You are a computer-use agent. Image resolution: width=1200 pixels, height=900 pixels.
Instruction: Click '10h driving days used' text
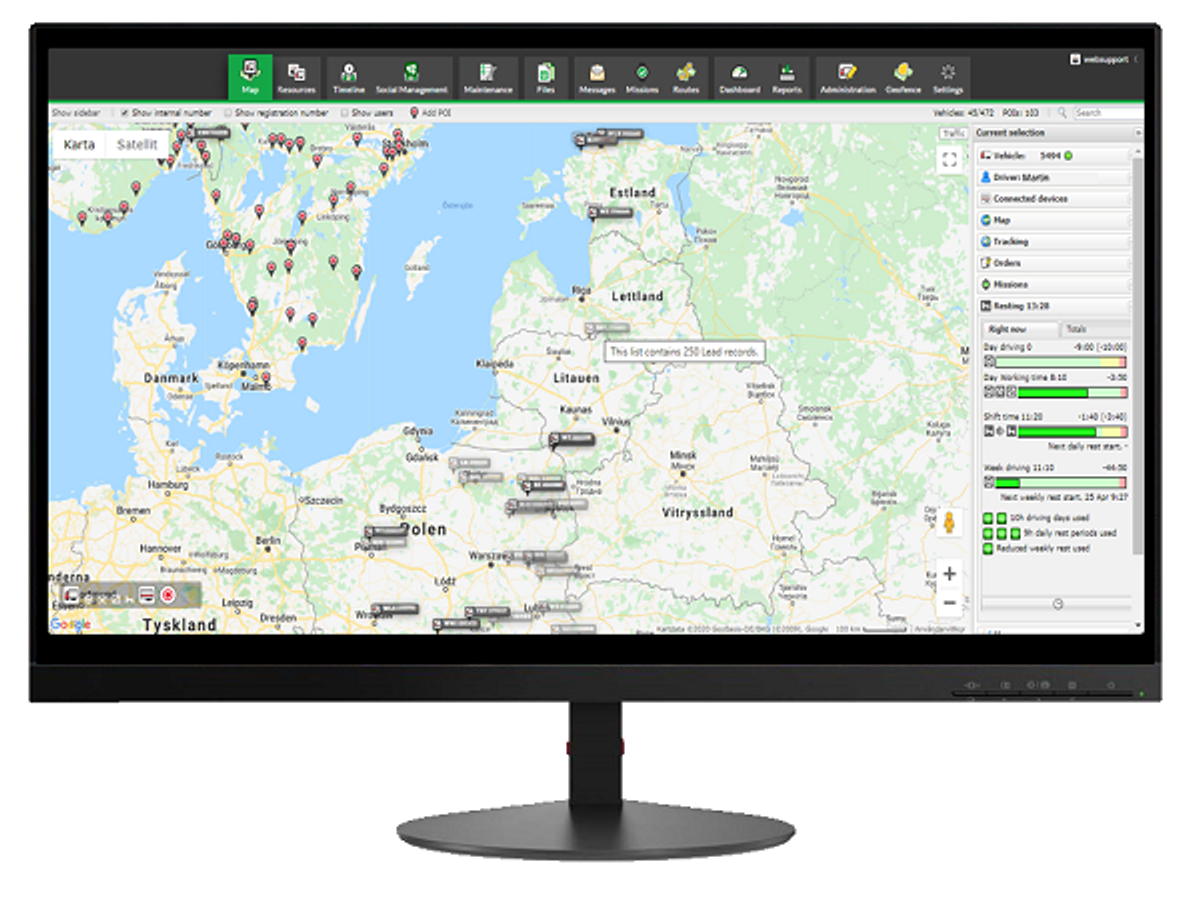coord(1052,519)
